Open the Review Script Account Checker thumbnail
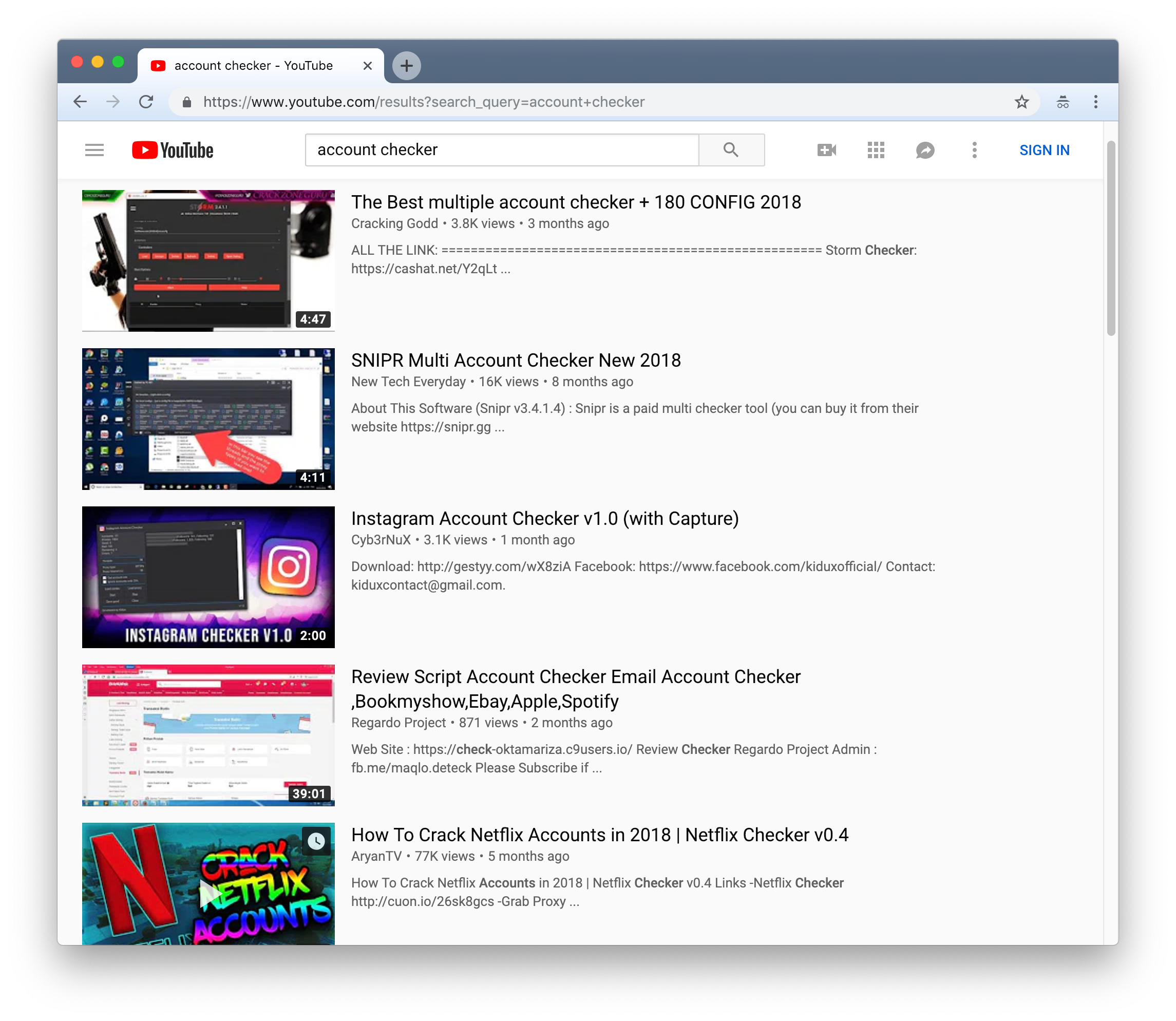The height and width of the screenshot is (1021, 1176). tap(208, 735)
